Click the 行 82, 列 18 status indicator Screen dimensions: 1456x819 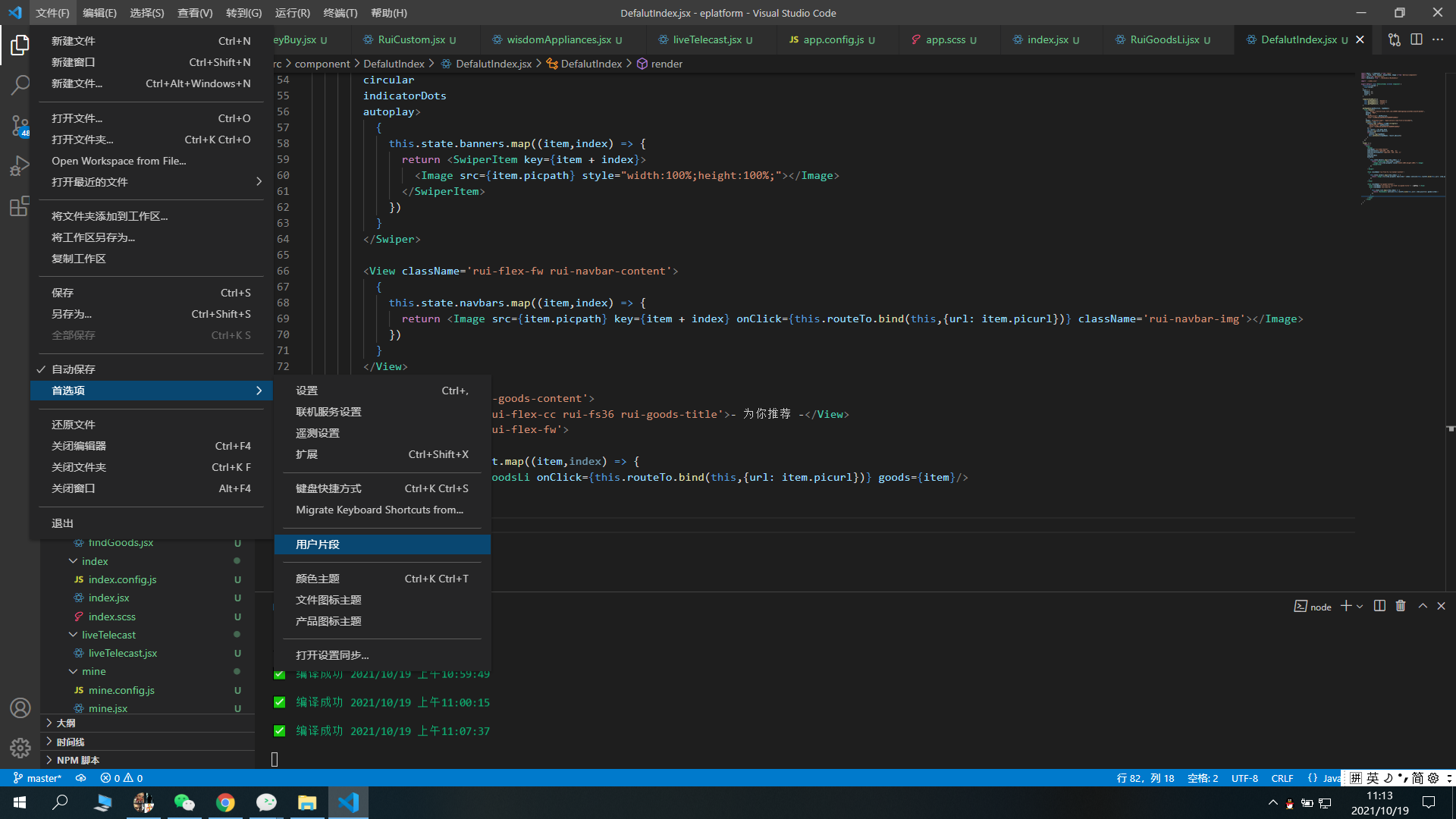click(x=1145, y=778)
